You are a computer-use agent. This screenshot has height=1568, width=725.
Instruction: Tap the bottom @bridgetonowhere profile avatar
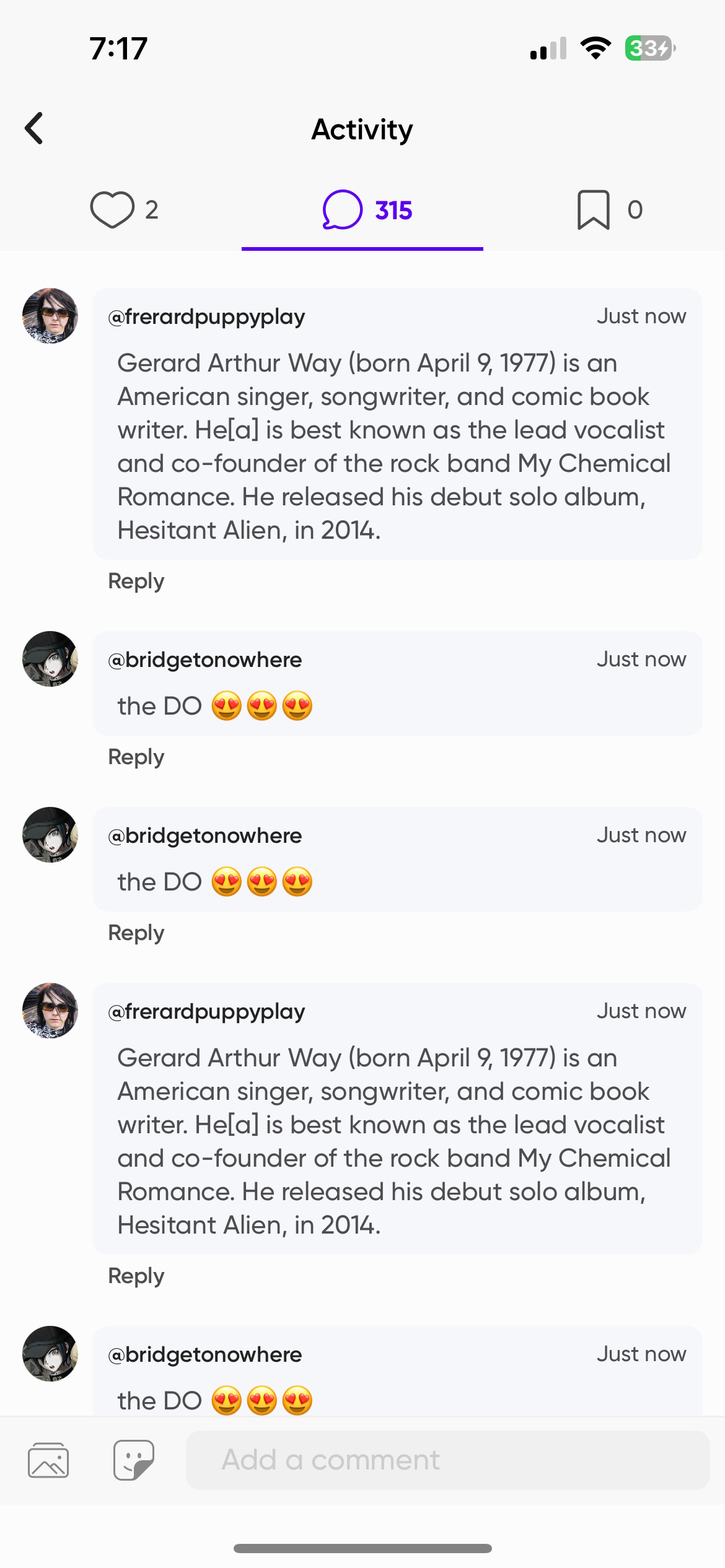pos(50,1354)
